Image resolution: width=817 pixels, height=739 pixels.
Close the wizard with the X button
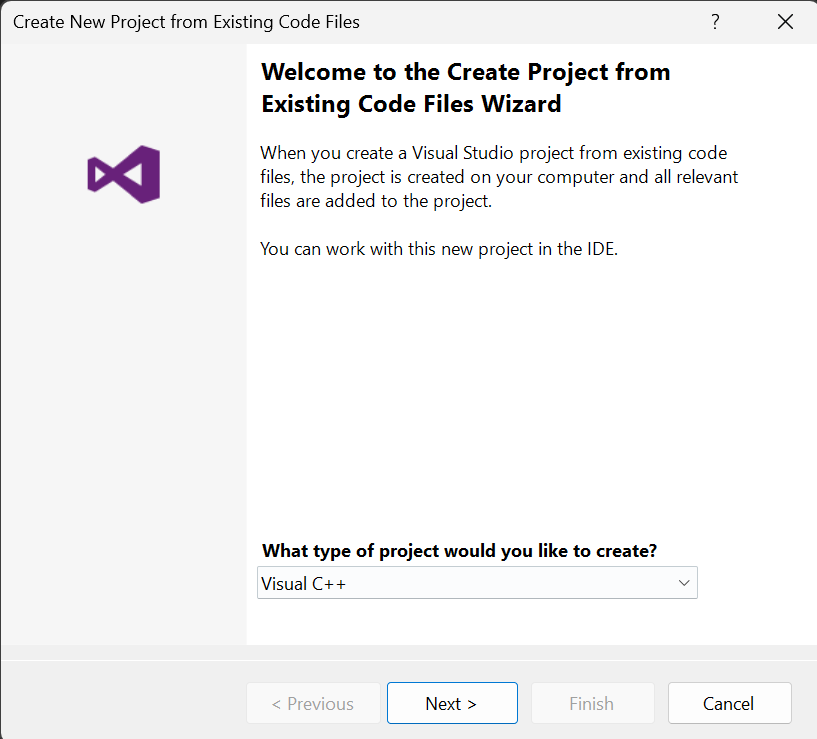coord(785,22)
